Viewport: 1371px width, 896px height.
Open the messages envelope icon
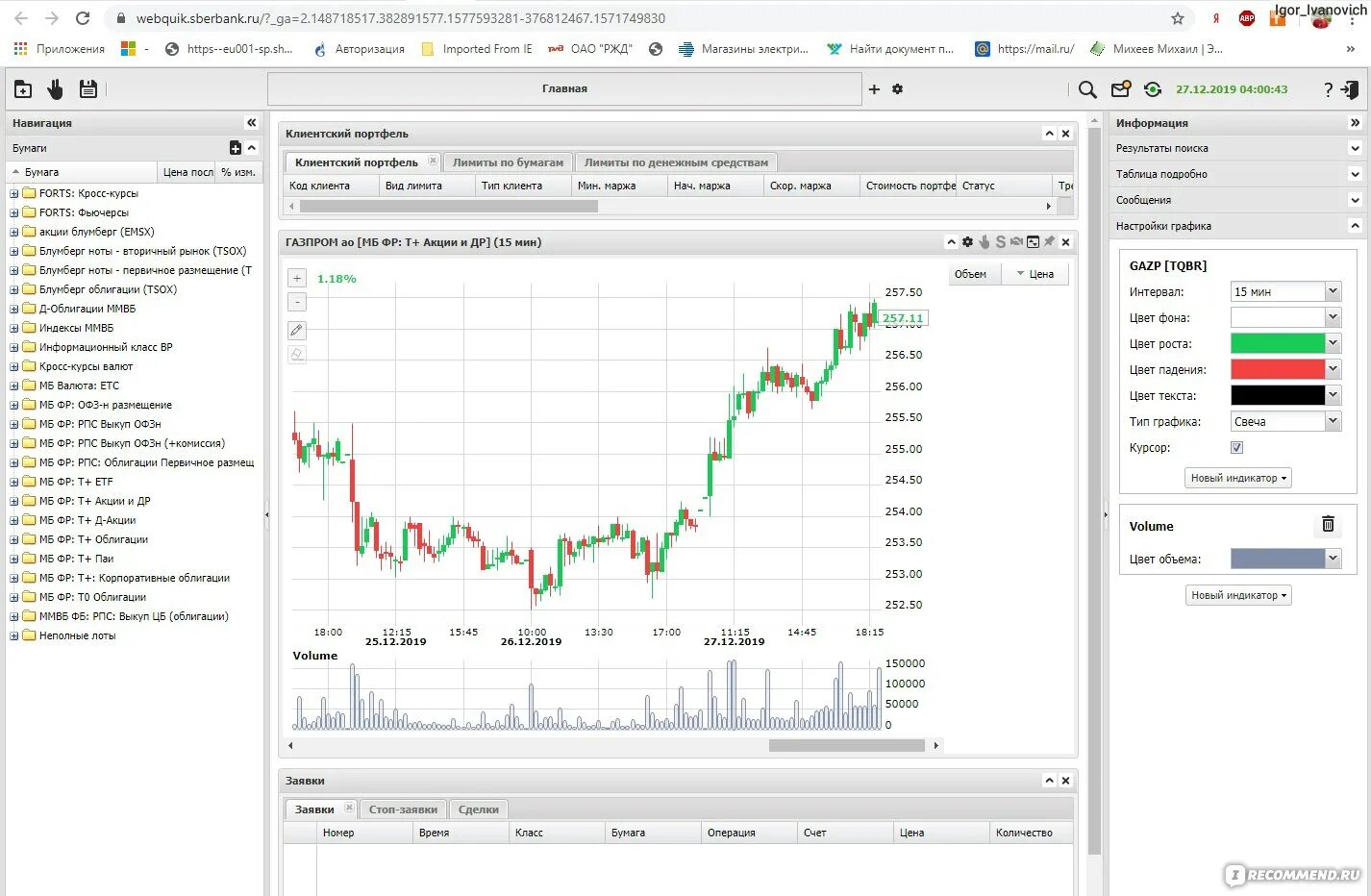point(1120,89)
